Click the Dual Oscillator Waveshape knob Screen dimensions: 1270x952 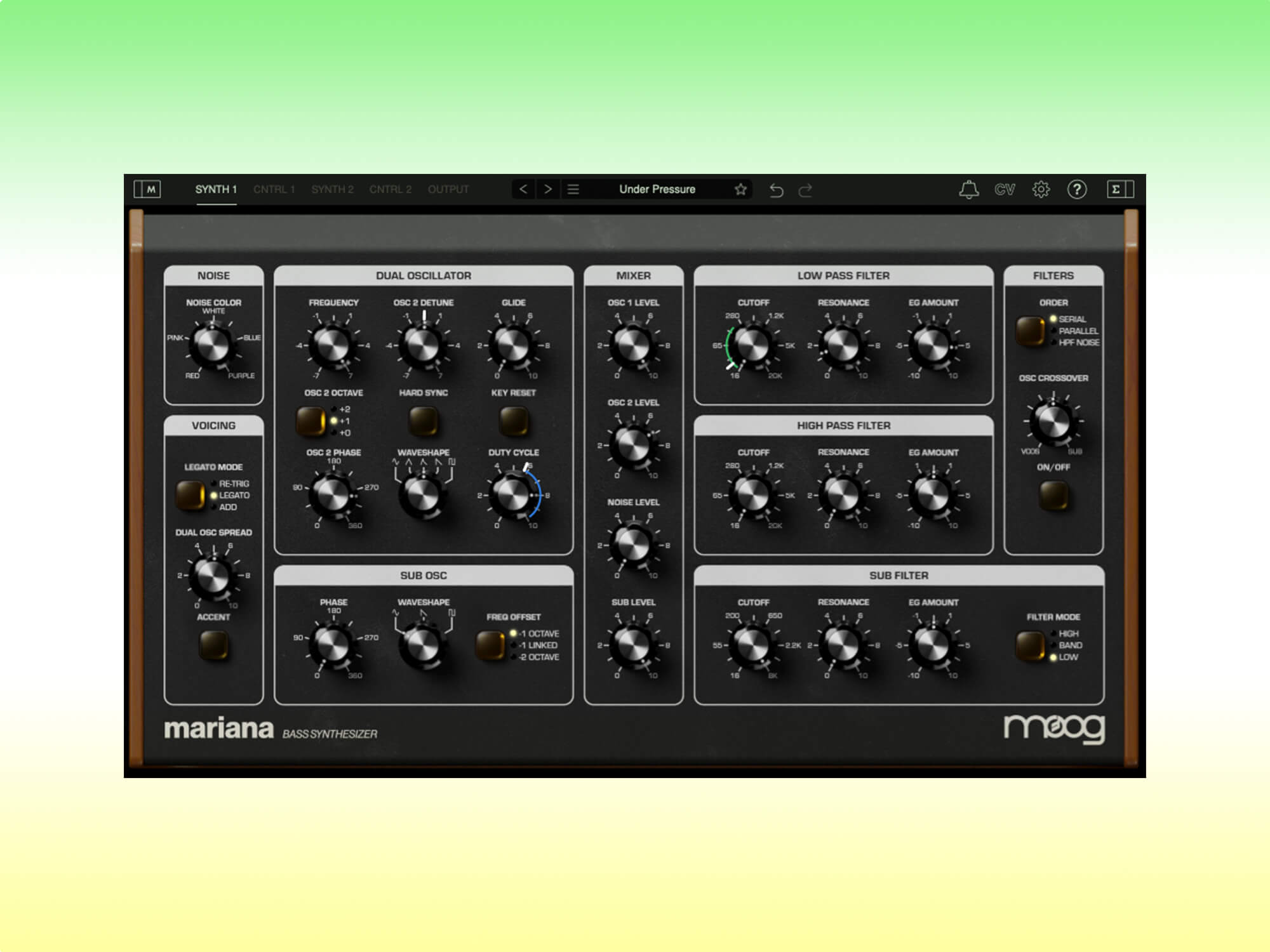(423, 495)
